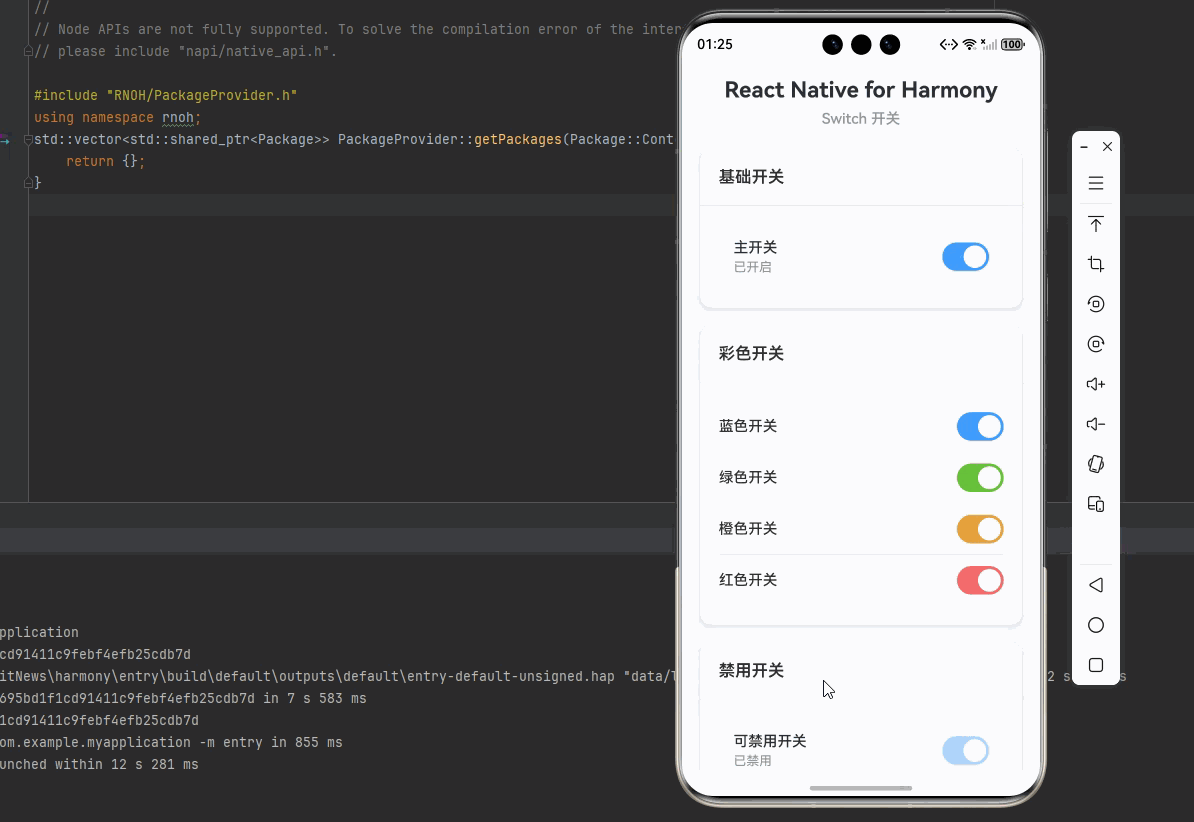The width and height of the screenshot is (1194, 822).
Task: Toggle the 橙色开关 orange switch
Action: coord(980,529)
